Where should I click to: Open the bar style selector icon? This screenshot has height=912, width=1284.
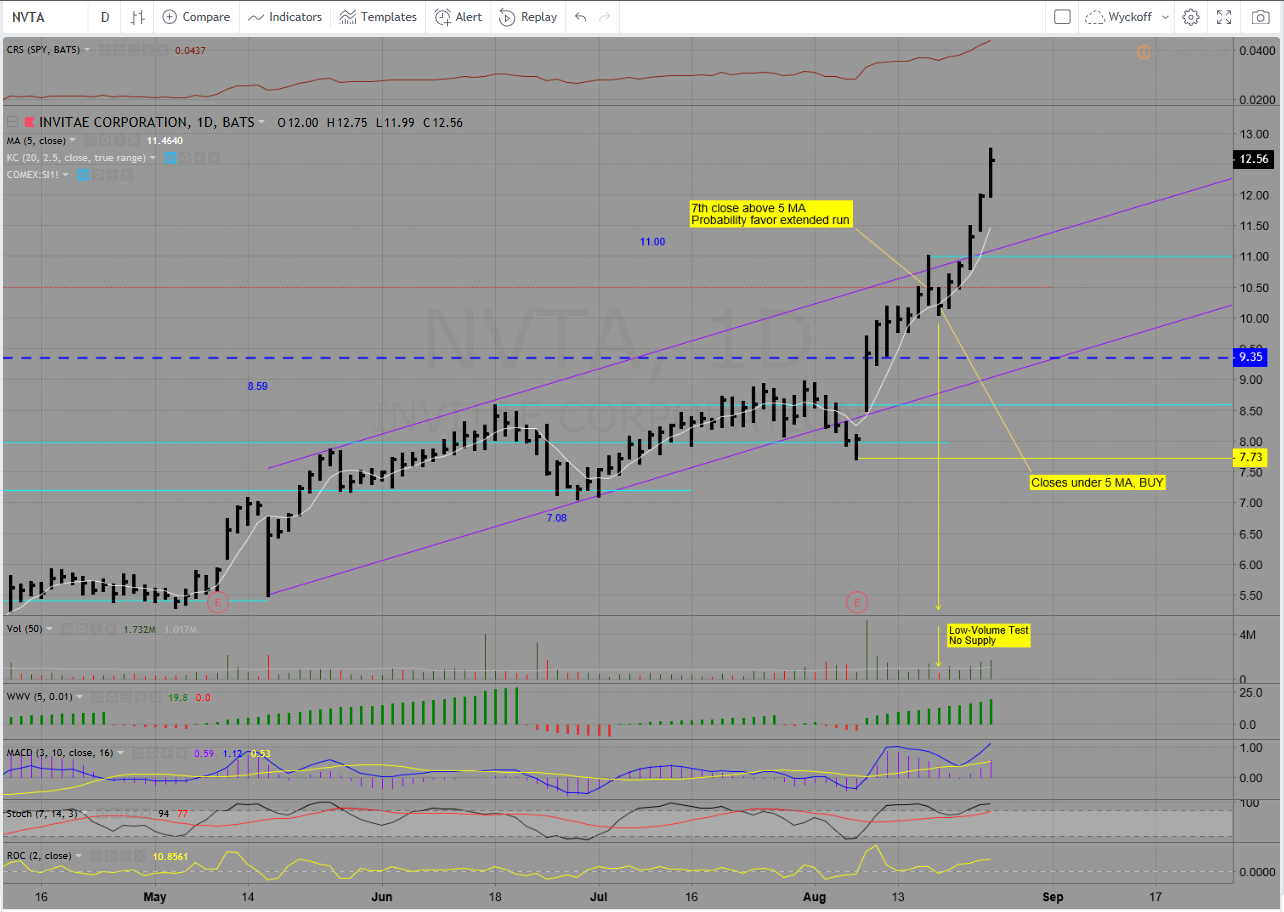[138, 17]
